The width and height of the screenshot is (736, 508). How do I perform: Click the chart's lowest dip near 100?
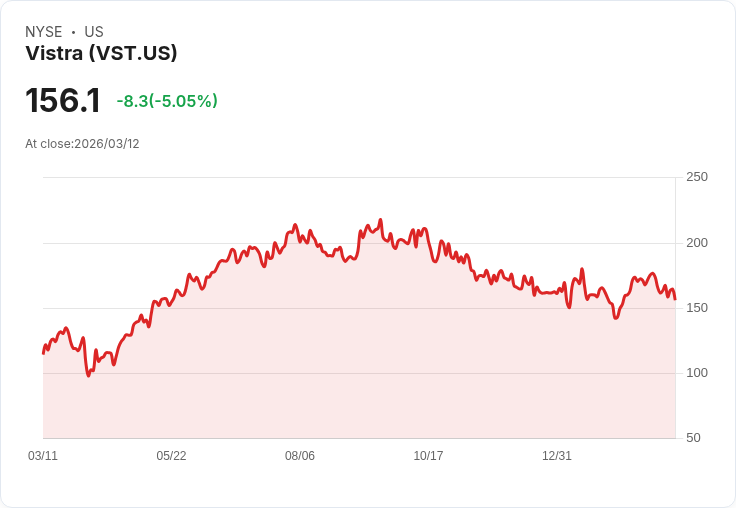pos(89,376)
